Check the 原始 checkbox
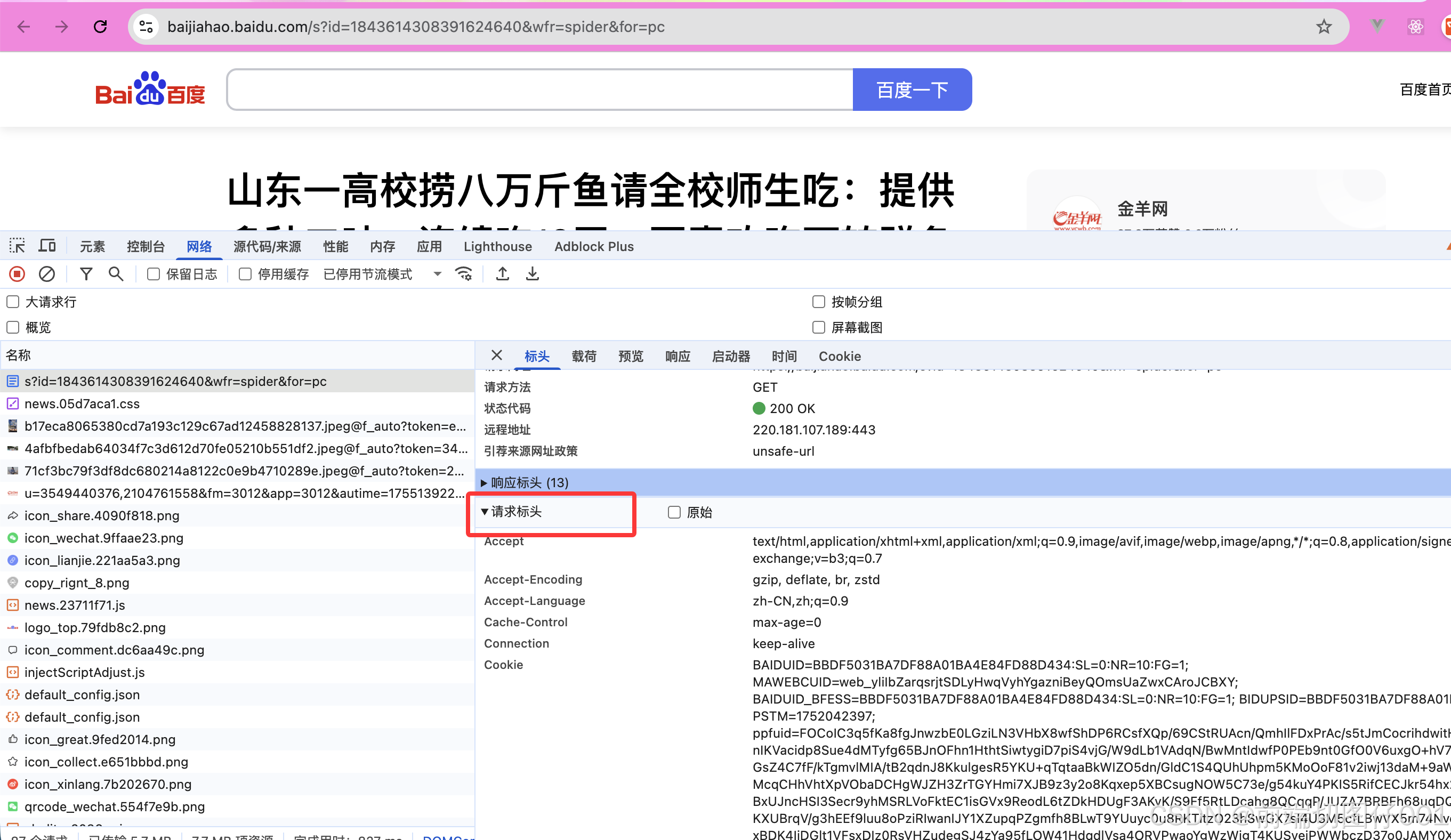Screen dimensions: 1451x840 pos(674,512)
